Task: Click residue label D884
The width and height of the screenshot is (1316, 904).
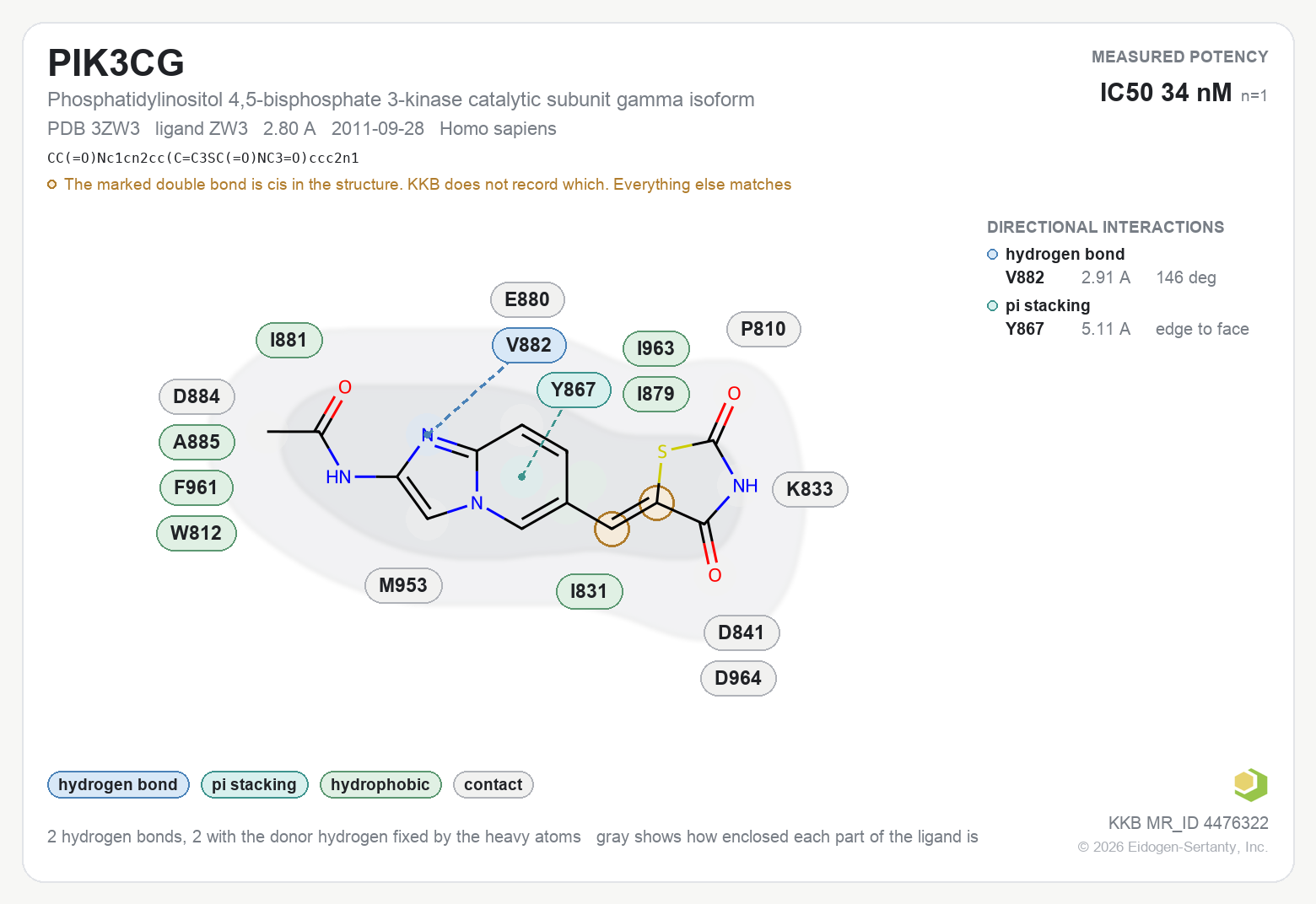Action: [x=197, y=396]
